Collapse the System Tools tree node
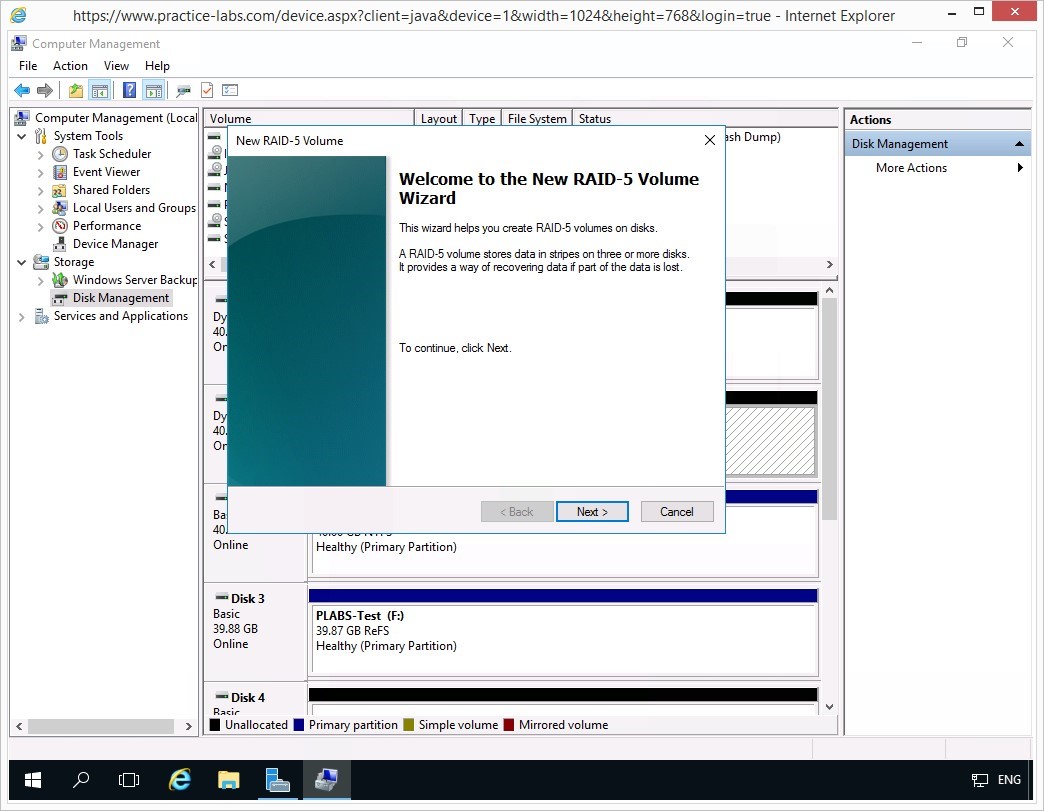The width and height of the screenshot is (1044, 811). tap(22, 136)
